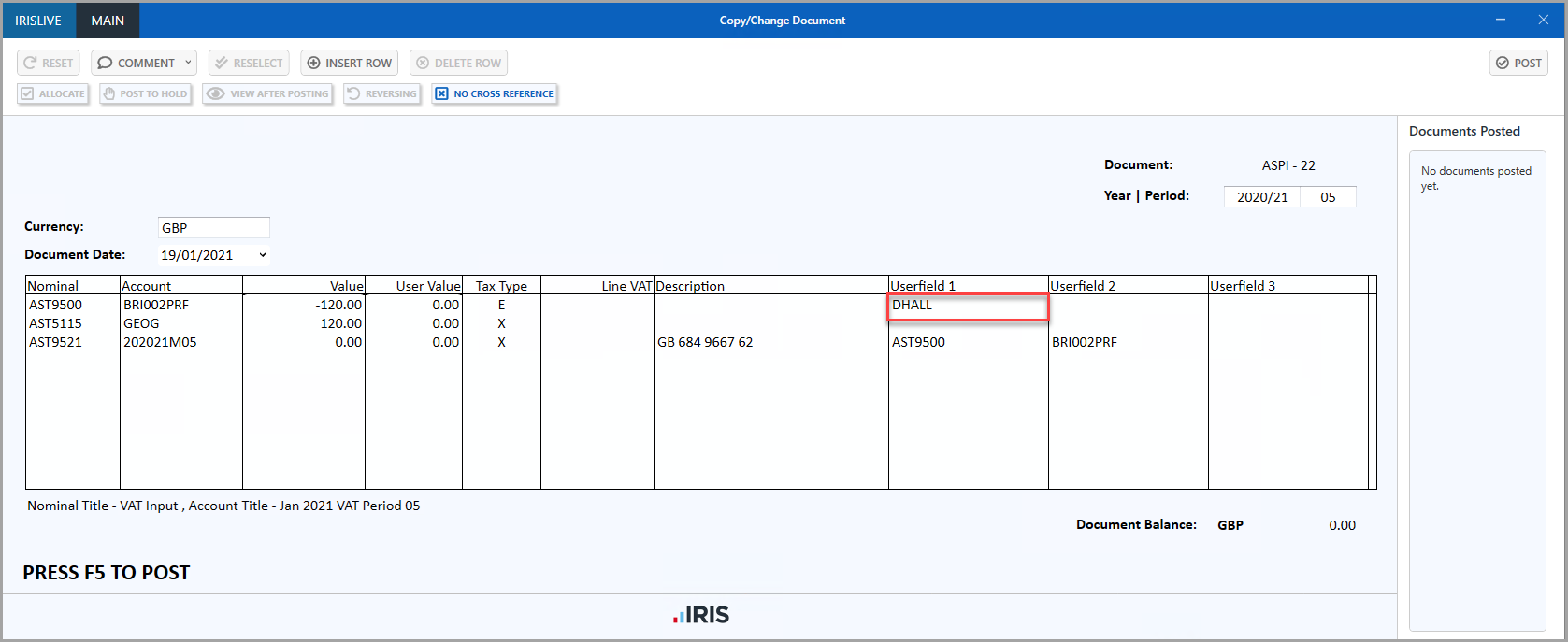The width and height of the screenshot is (1568, 642).
Task: Expand the Comment dropdown arrow
Action: click(x=188, y=63)
